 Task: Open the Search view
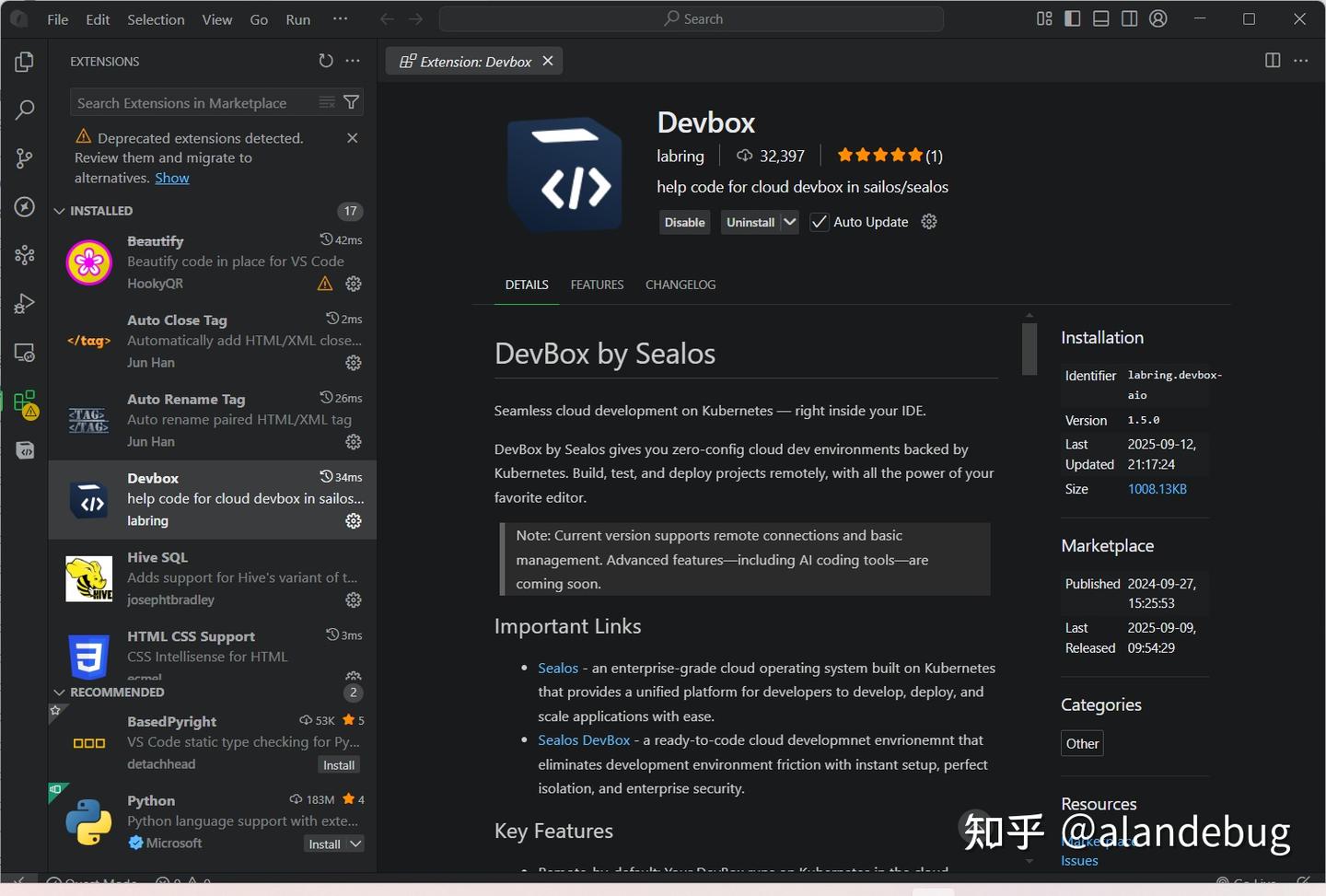point(24,110)
